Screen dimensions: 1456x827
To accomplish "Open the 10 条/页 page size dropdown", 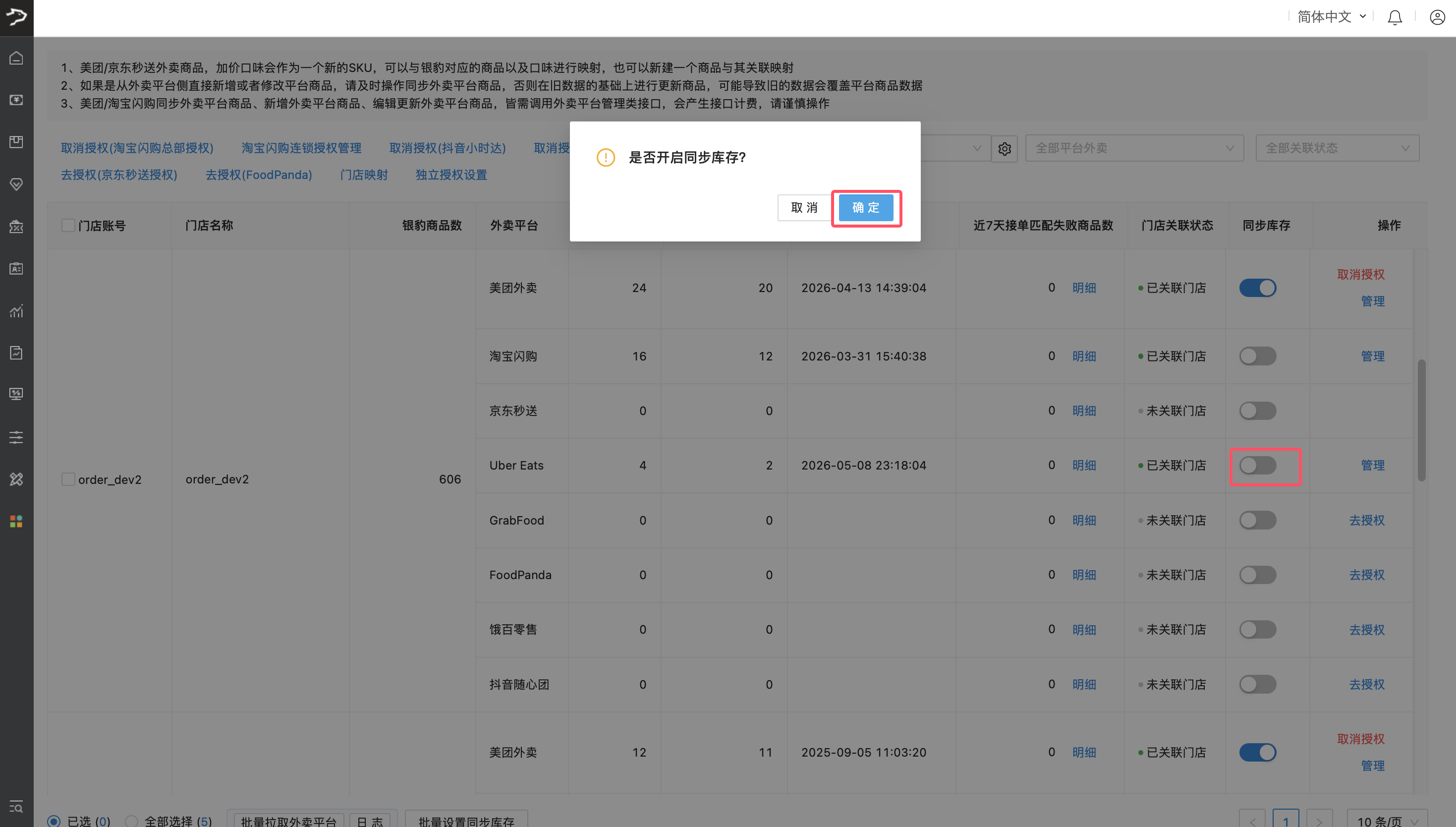I will coord(1387,821).
